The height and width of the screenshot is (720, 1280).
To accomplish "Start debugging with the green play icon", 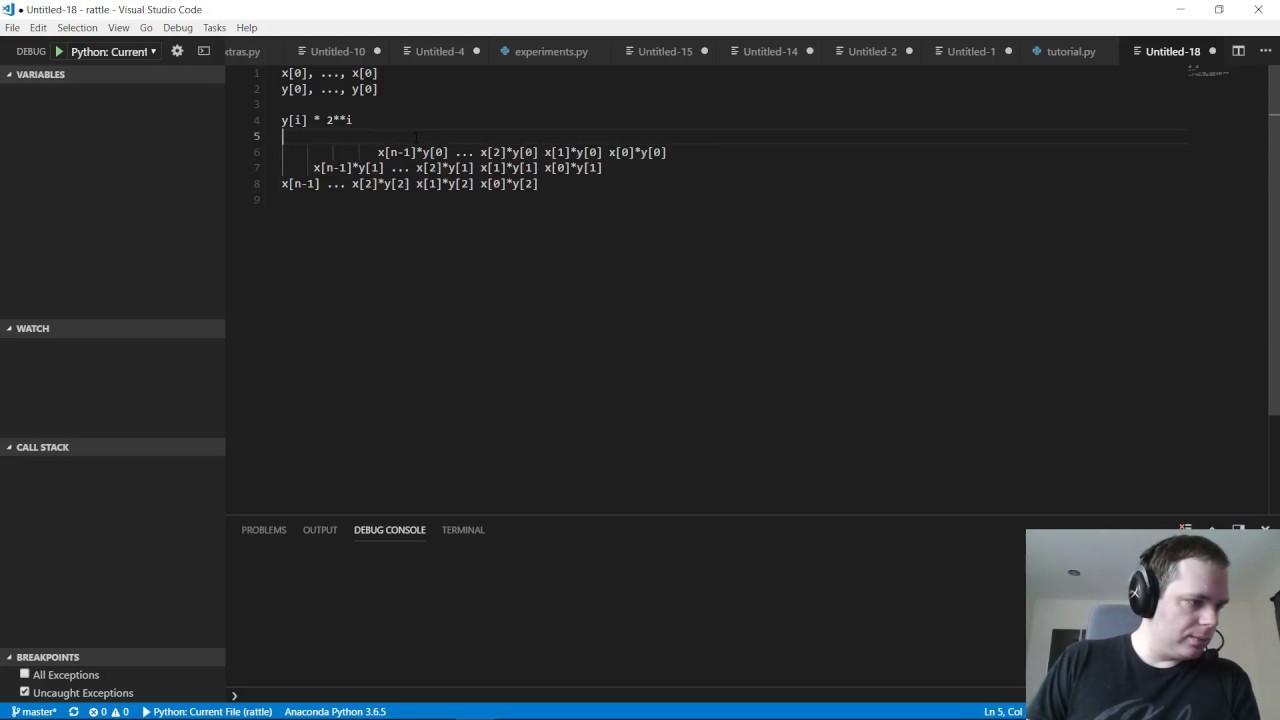I will click(x=59, y=51).
